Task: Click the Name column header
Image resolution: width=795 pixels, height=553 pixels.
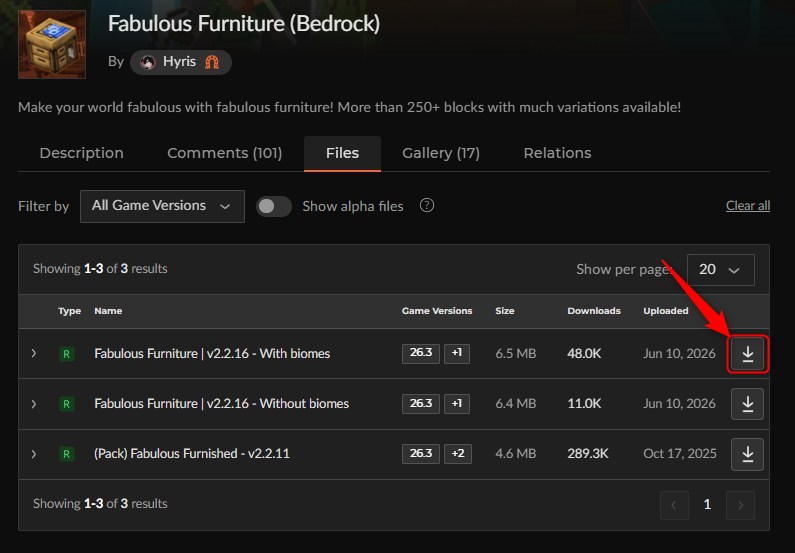Action: [x=108, y=311]
